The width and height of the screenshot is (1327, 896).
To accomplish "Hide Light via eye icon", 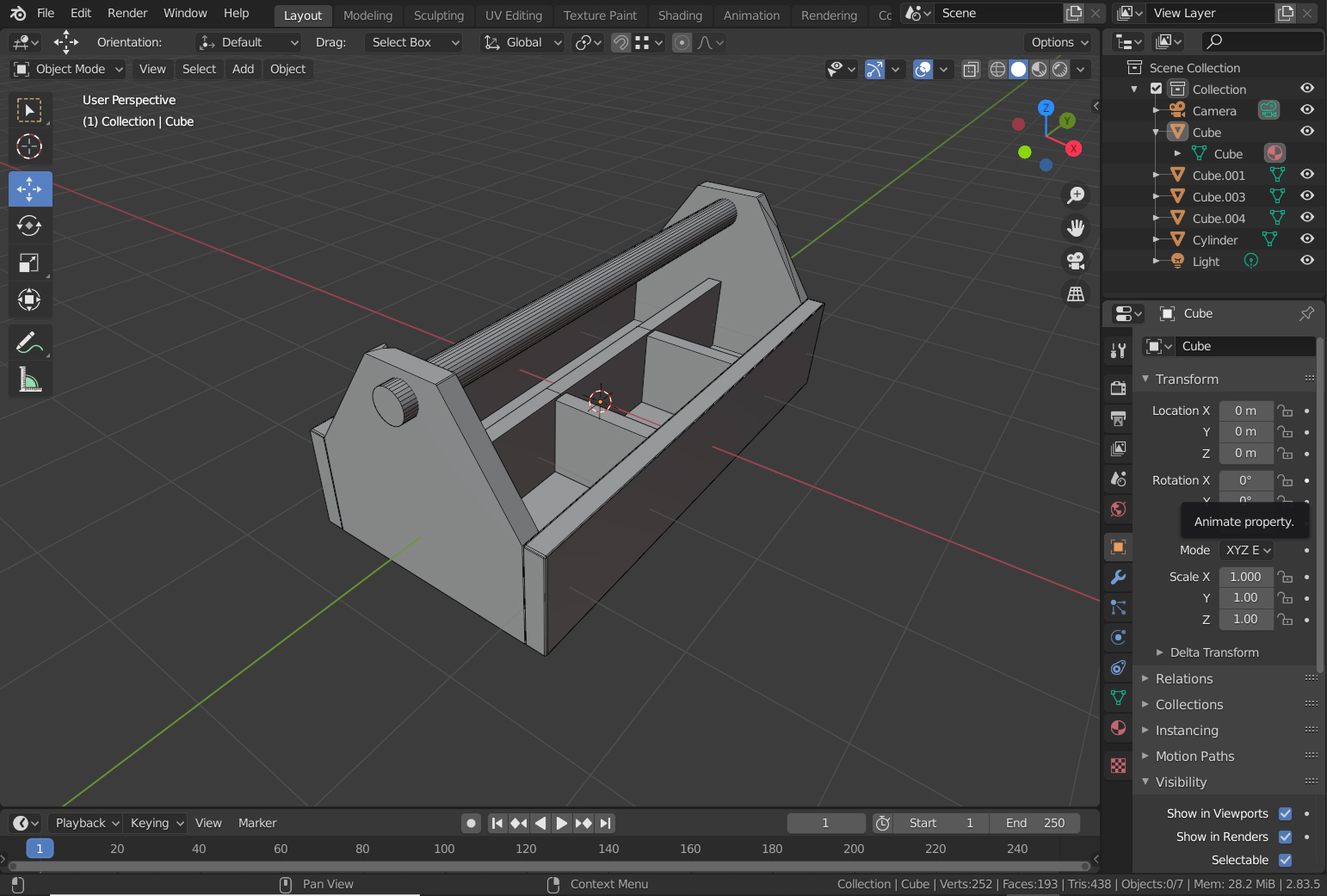I will pyautogui.click(x=1307, y=261).
